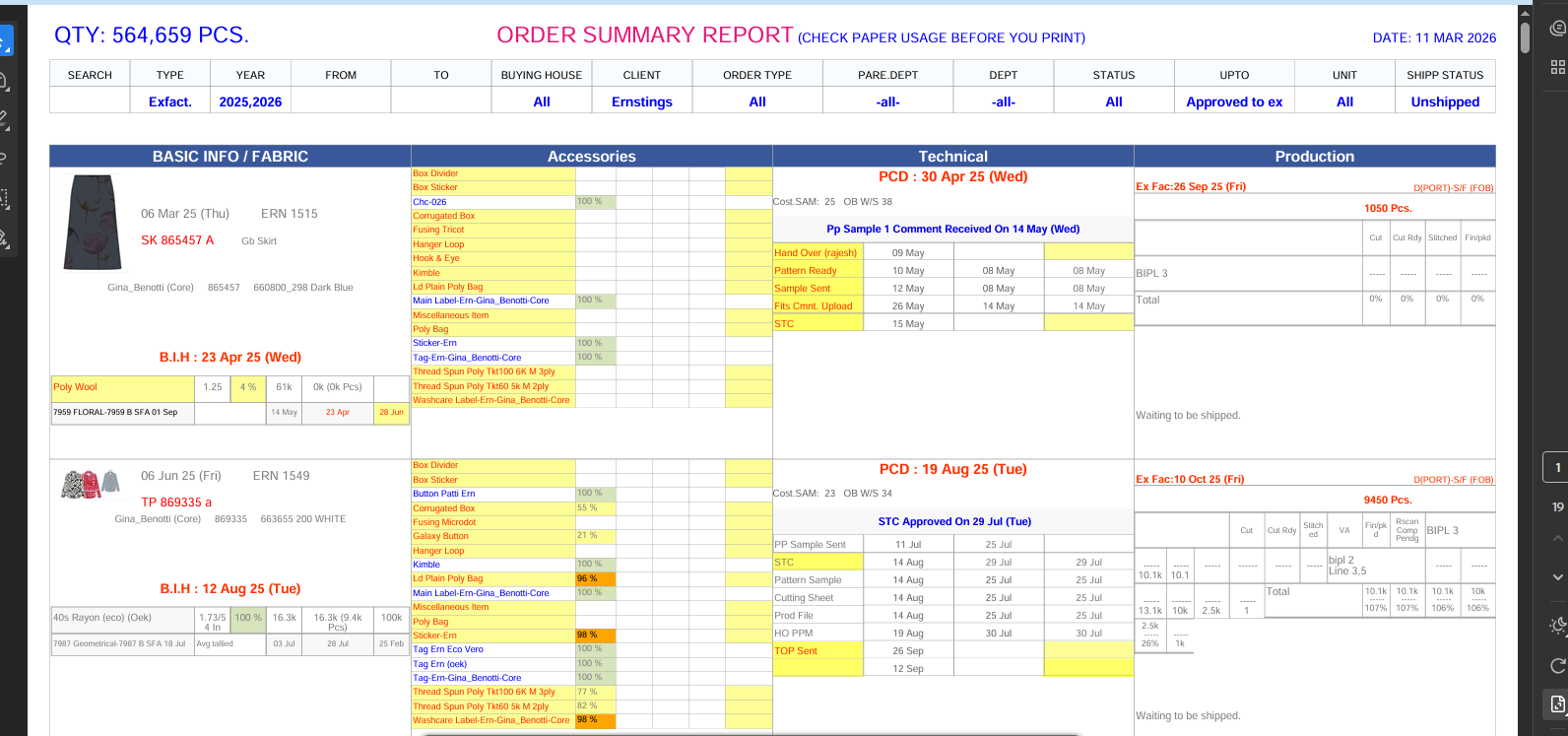Viewport: 1568px width, 736px height.
Task: Click the 'BUYING HOUSE' column header
Action: pos(542,75)
